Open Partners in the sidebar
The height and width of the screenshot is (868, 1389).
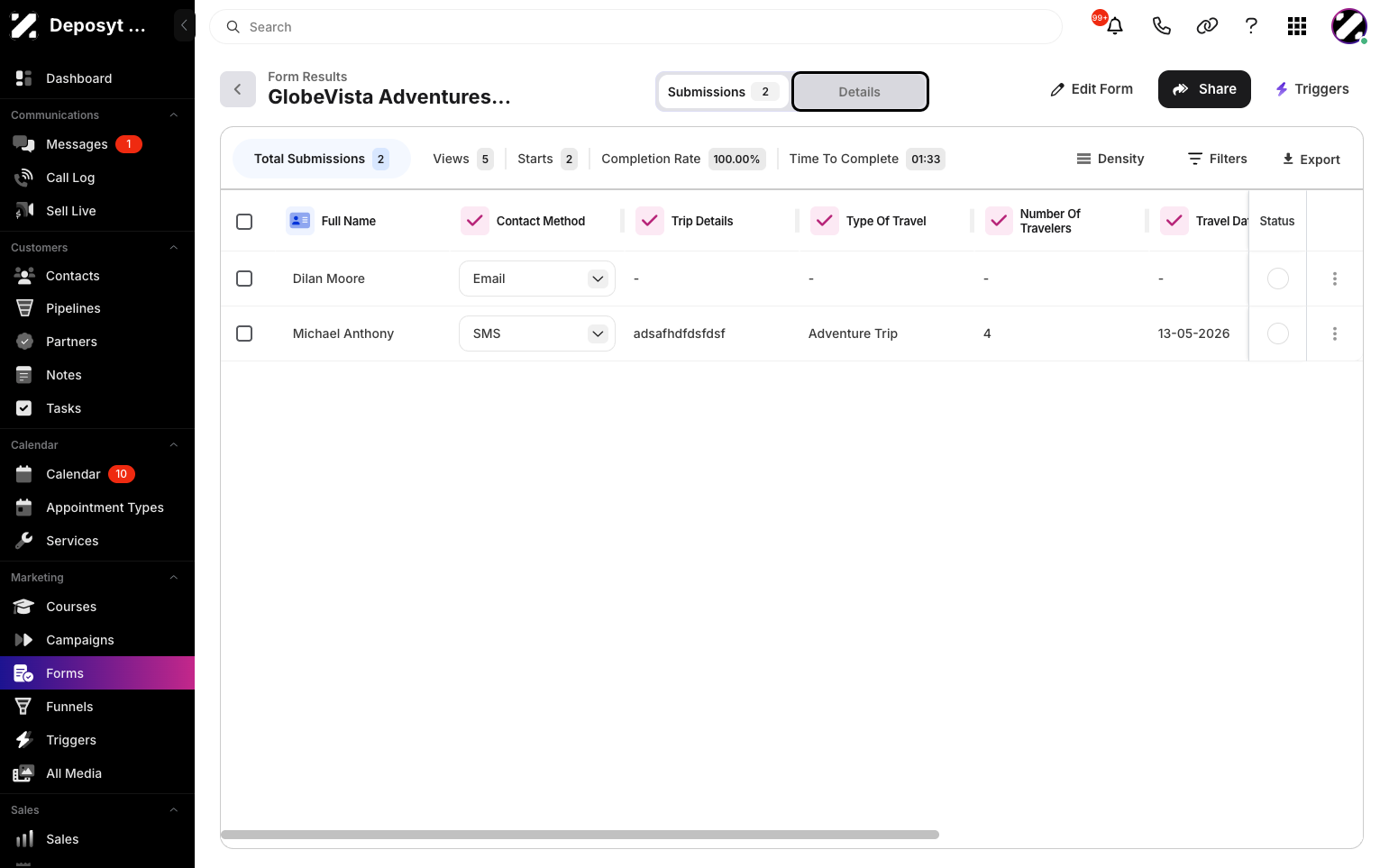click(97, 342)
